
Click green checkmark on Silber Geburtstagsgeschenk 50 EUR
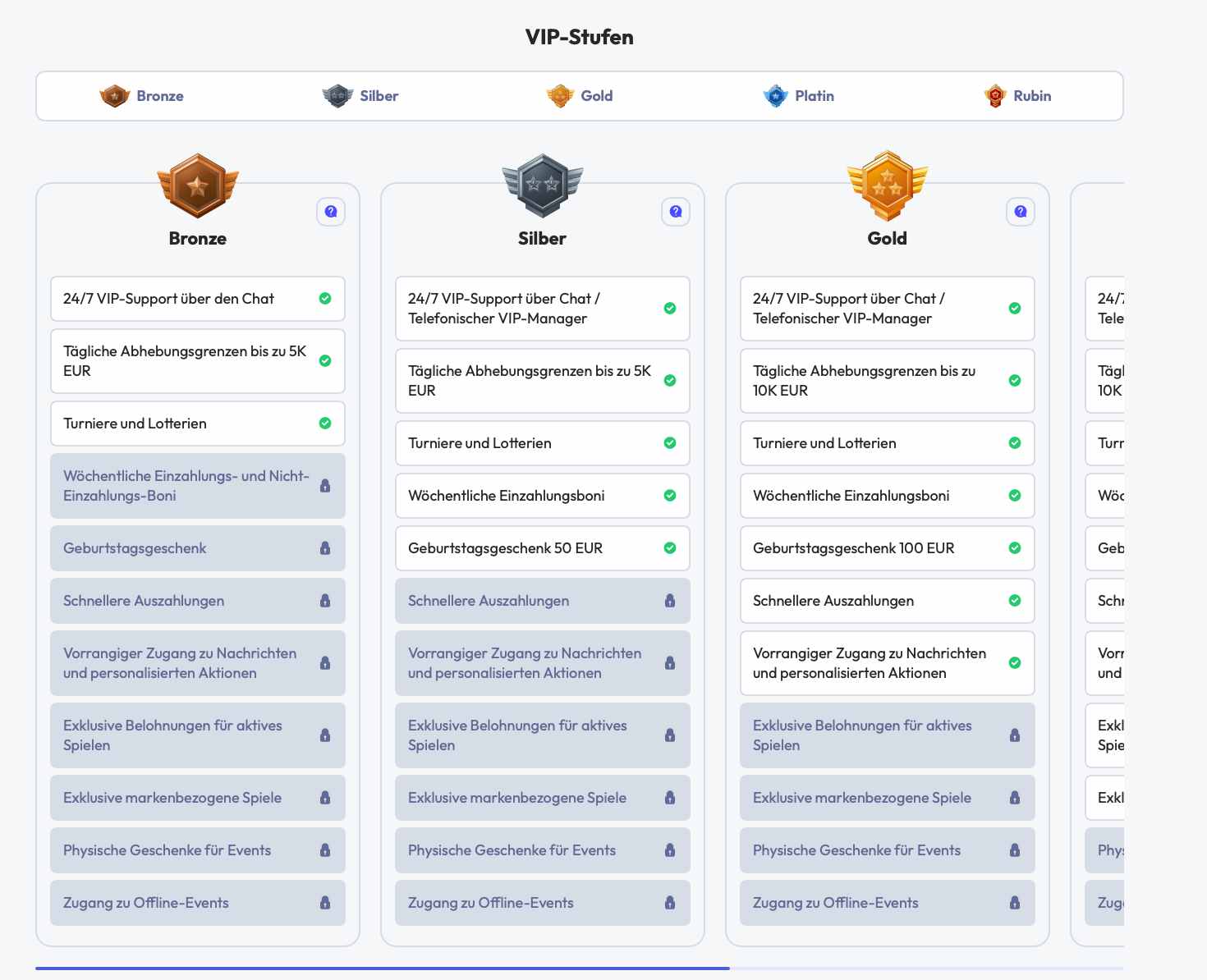pyautogui.click(x=670, y=548)
